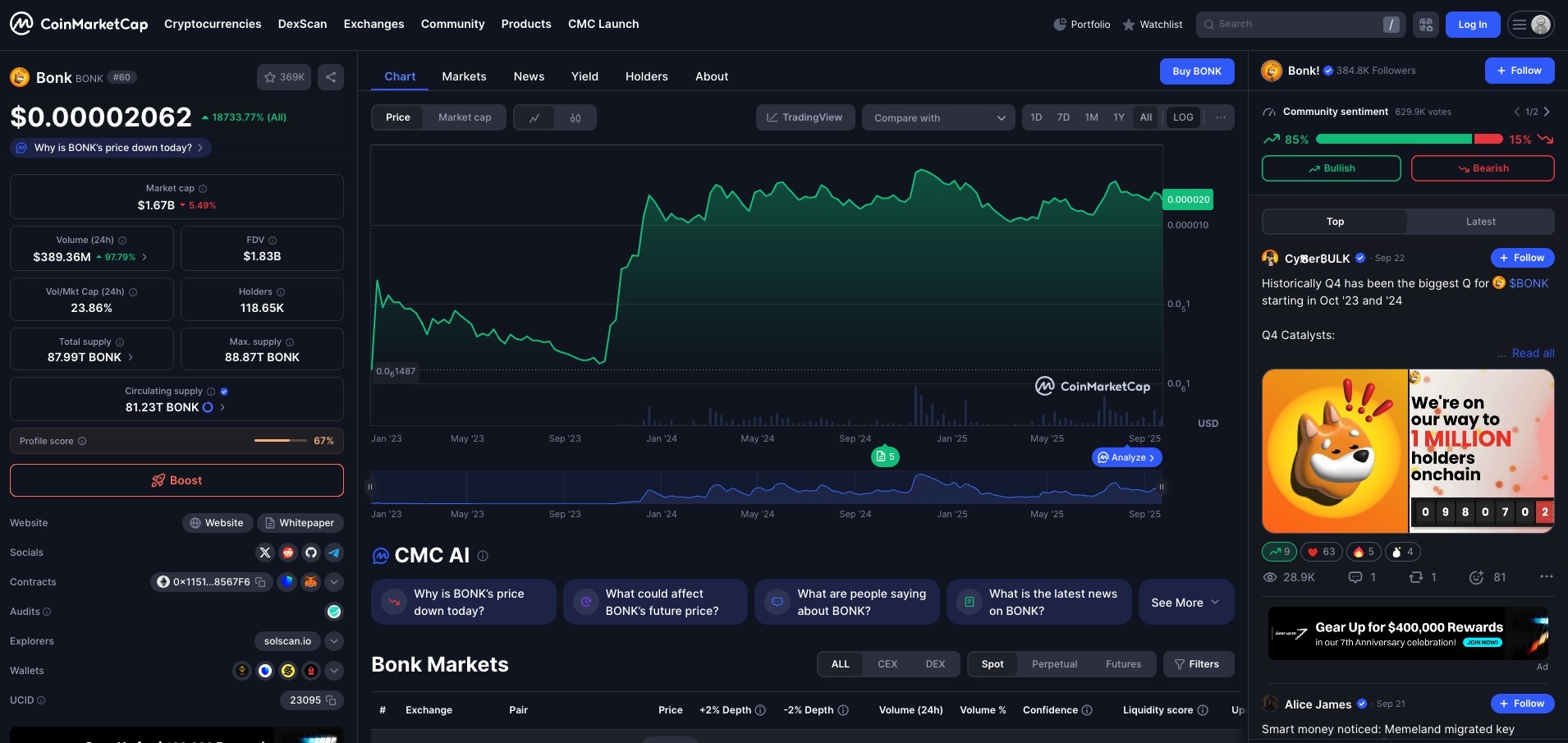1568x743 pixels.
Task: Expand the Explorers list chevron
Action: click(334, 641)
